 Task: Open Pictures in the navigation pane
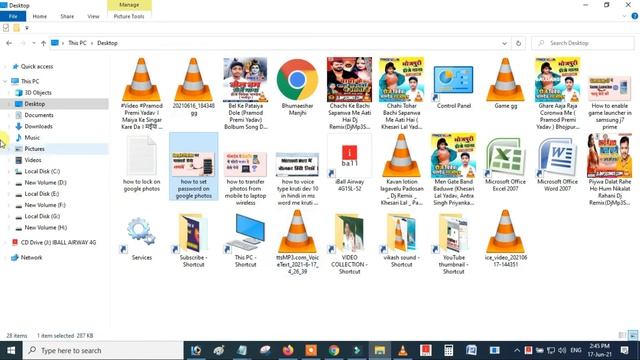(34, 149)
